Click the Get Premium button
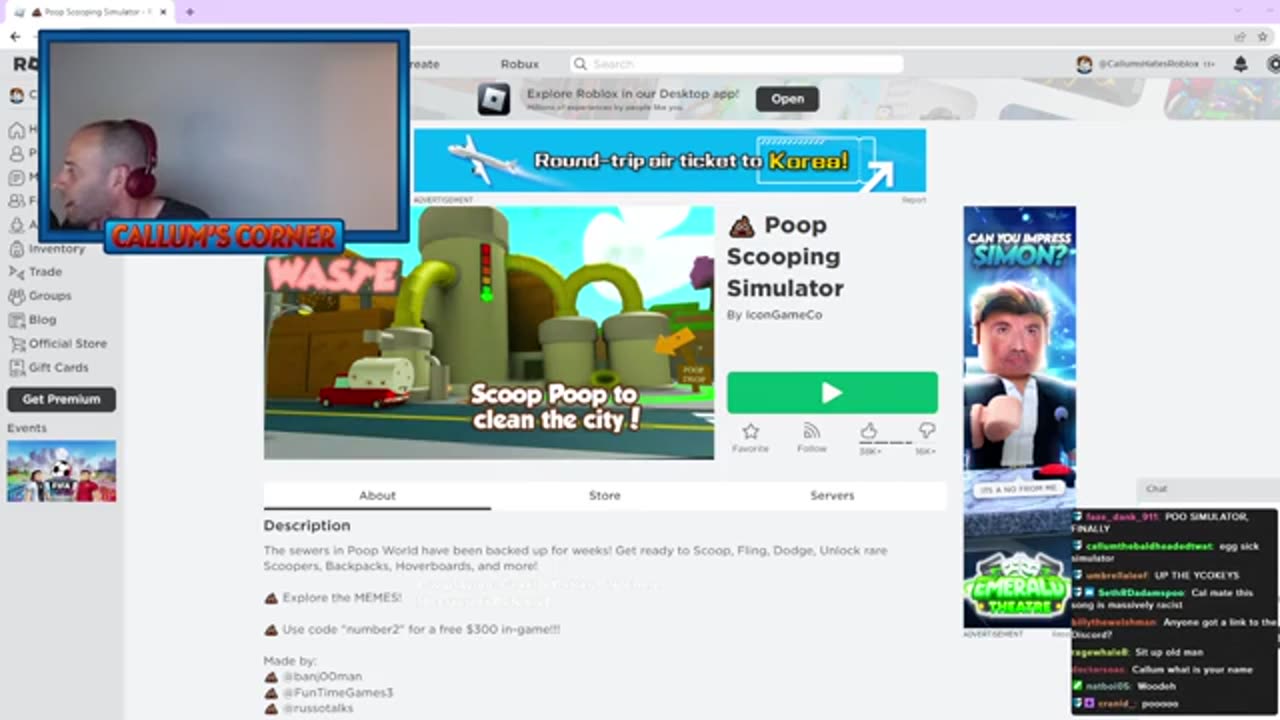 click(x=61, y=399)
